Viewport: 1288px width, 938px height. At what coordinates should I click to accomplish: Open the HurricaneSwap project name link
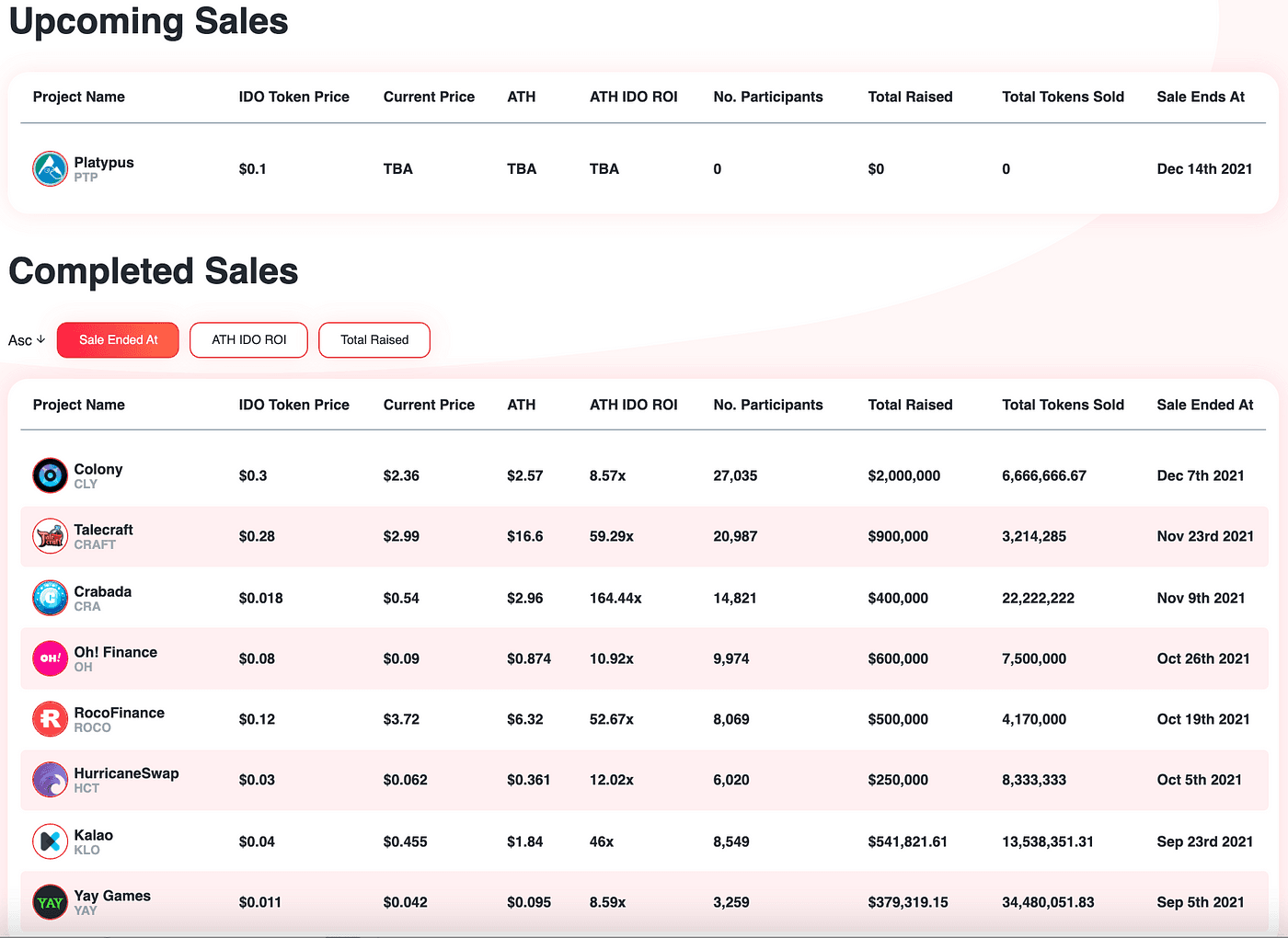tap(127, 773)
